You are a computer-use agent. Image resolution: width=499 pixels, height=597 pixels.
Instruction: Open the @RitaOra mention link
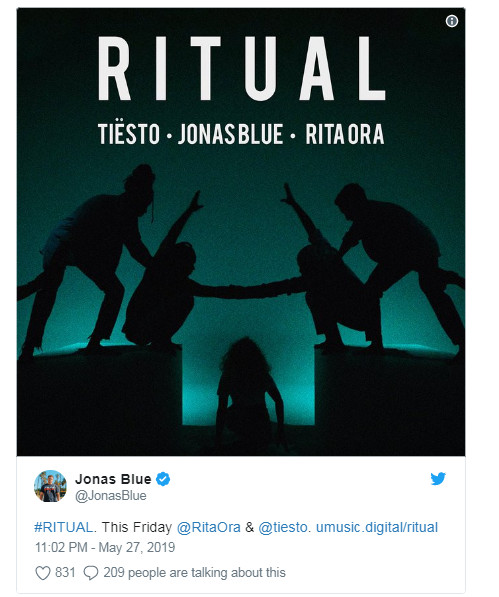(x=209, y=527)
